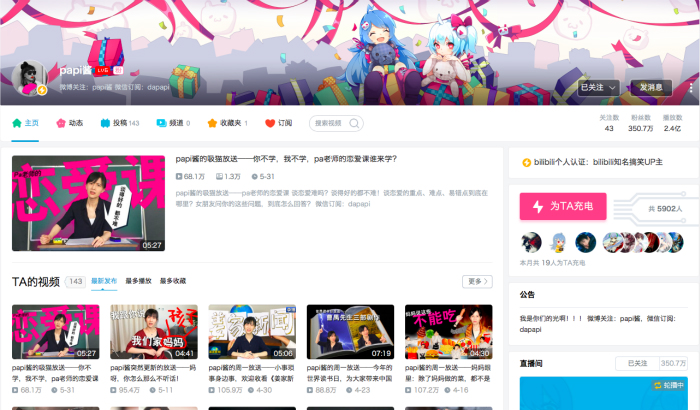Click the 主页 home house icon
Image resolution: width=700 pixels, height=410 pixels.
[x=17, y=123]
